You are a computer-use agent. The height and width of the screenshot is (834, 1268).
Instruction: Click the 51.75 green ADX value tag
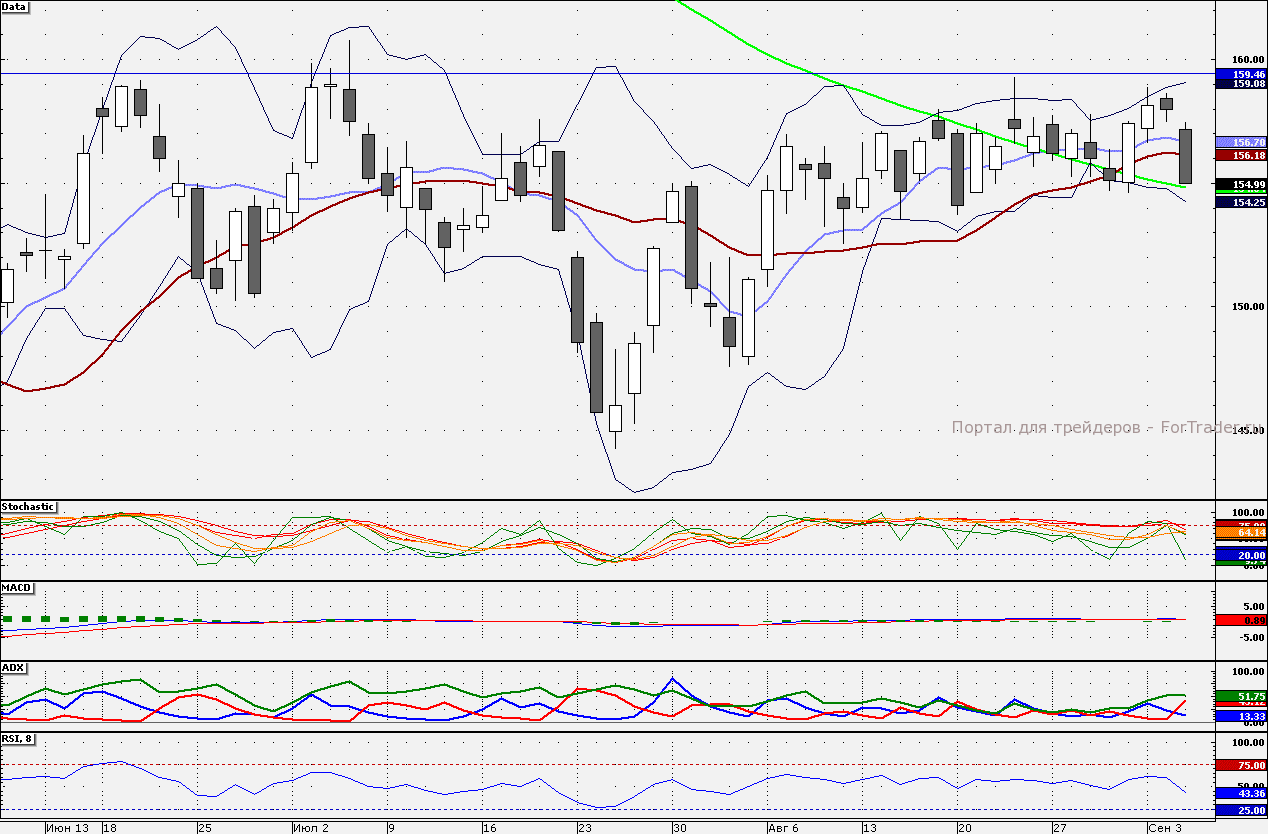(x=1241, y=696)
